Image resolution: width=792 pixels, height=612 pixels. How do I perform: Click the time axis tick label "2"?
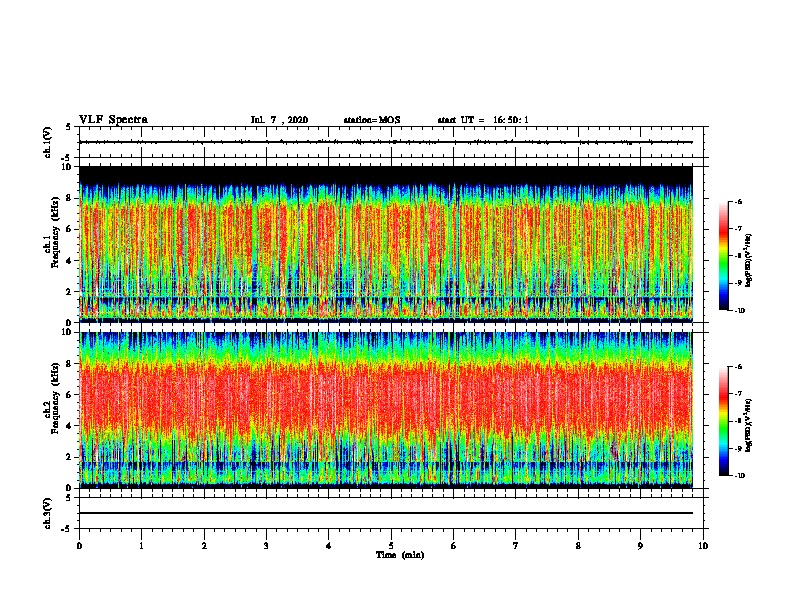pyautogui.click(x=204, y=546)
